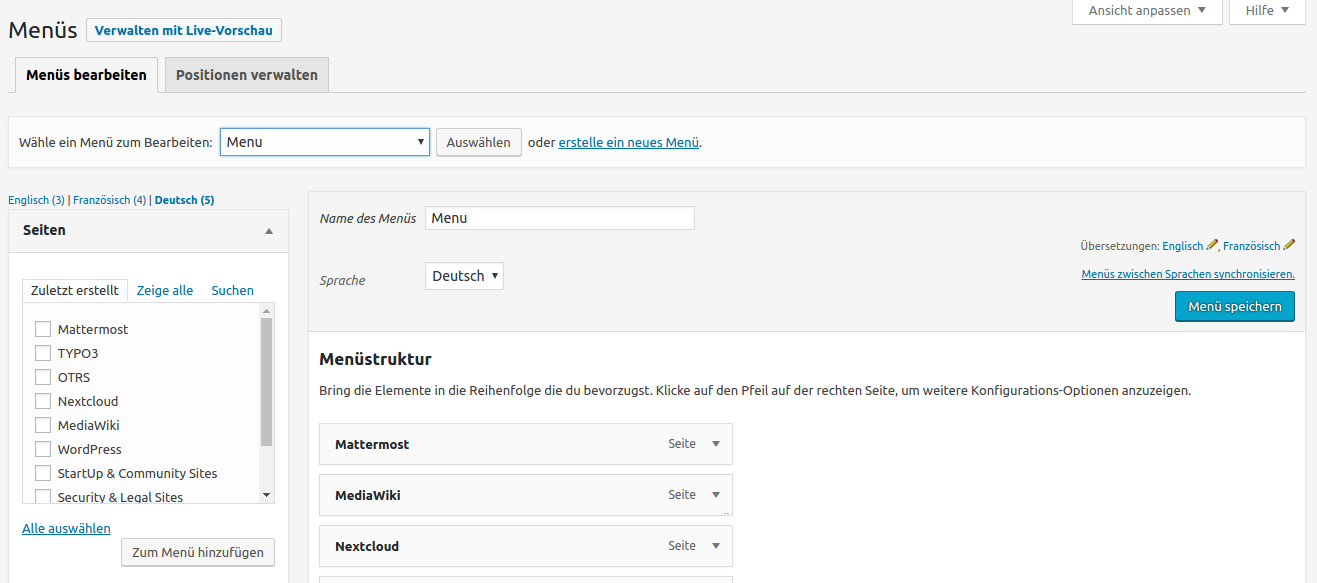Filter by Englisch (3) language link
This screenshot has height=583, width=1317.
coord(36,200)
